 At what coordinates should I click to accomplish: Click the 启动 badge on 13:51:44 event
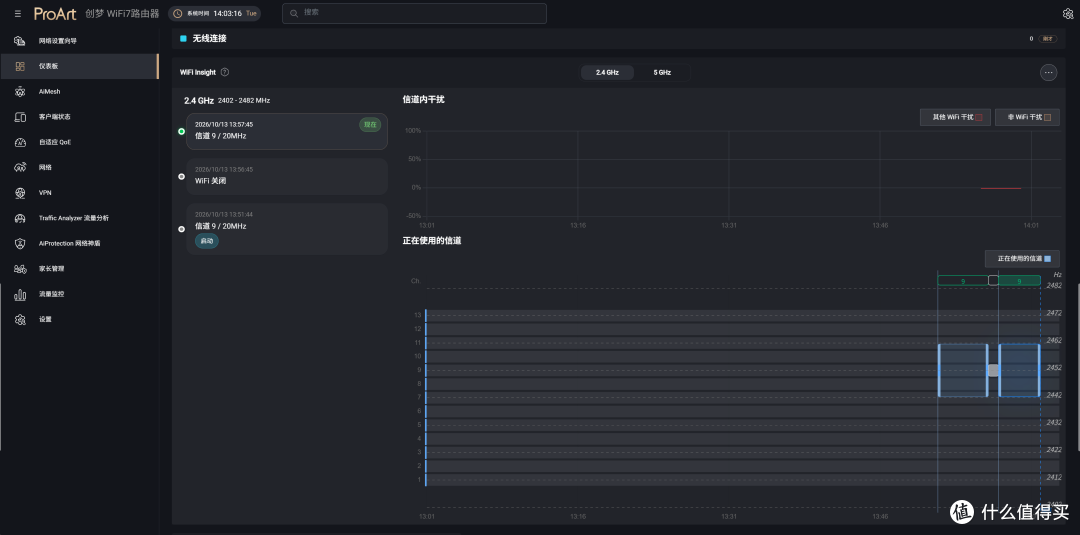[207, 241]
